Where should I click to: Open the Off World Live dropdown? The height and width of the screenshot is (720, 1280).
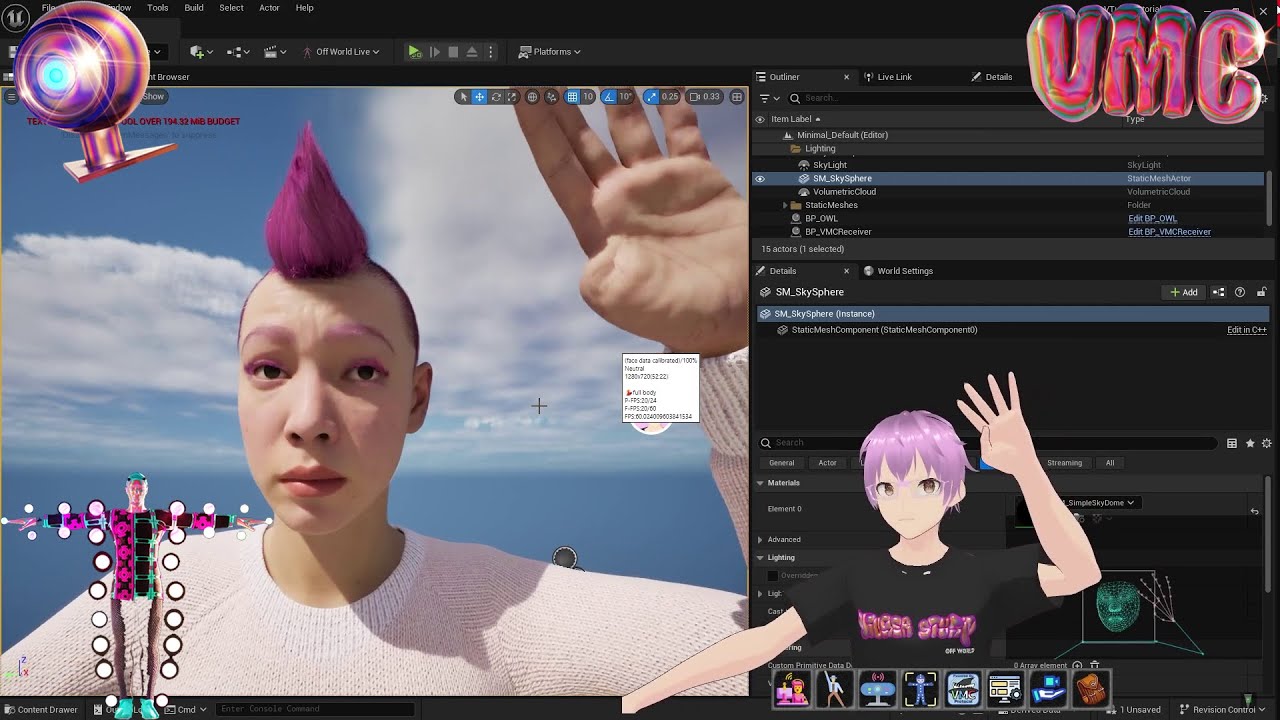pos(341,52)
